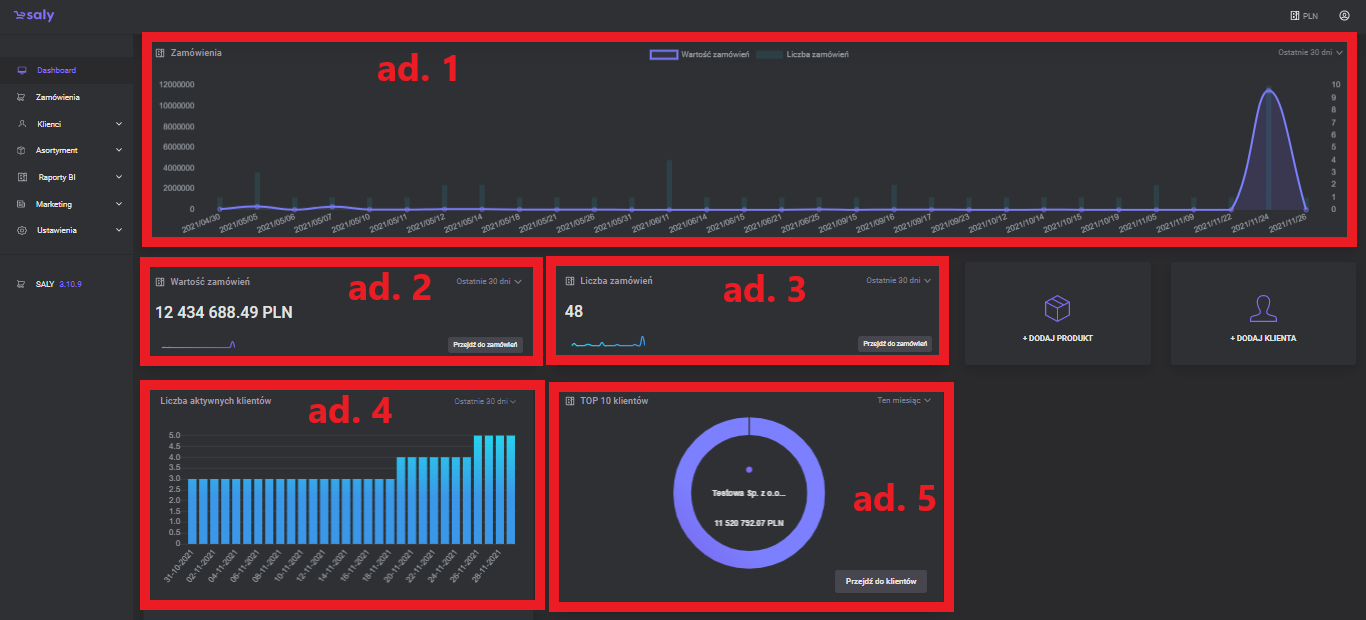Click the Zamówienia cart icon in sidebar
This screenshot has height=620, width=1366.
click(22, 98)
